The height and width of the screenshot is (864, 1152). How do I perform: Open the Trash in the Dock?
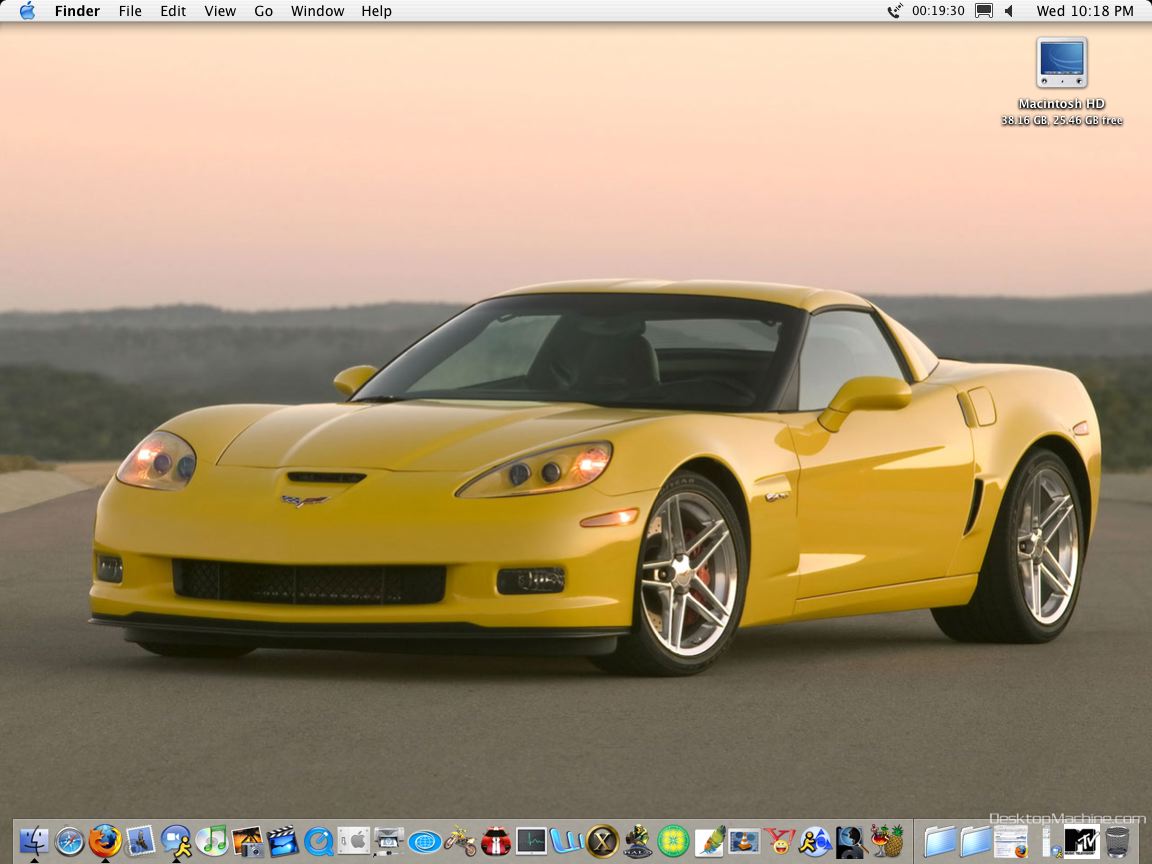point(1117,841)
